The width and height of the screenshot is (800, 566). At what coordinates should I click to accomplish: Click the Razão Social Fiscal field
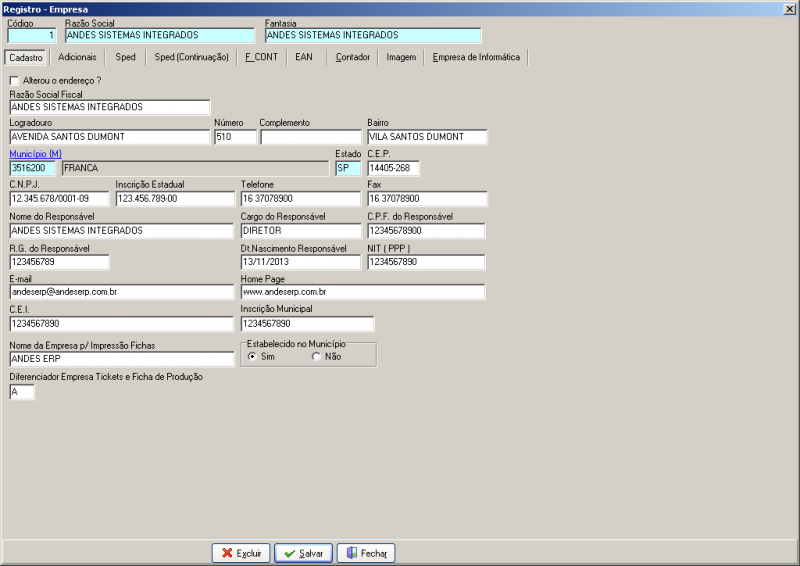point(110,107)
